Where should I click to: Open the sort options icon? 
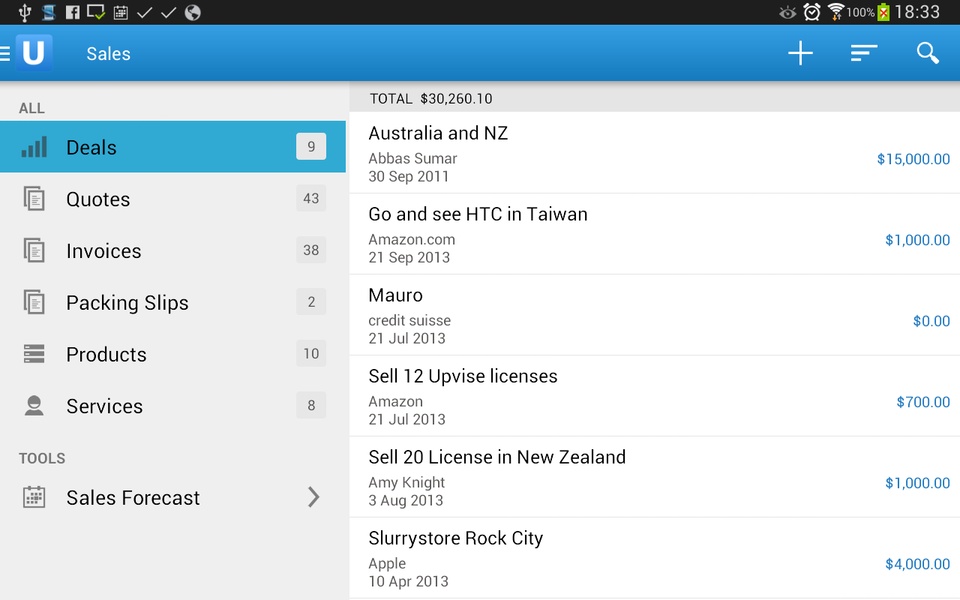click(864, 53)
